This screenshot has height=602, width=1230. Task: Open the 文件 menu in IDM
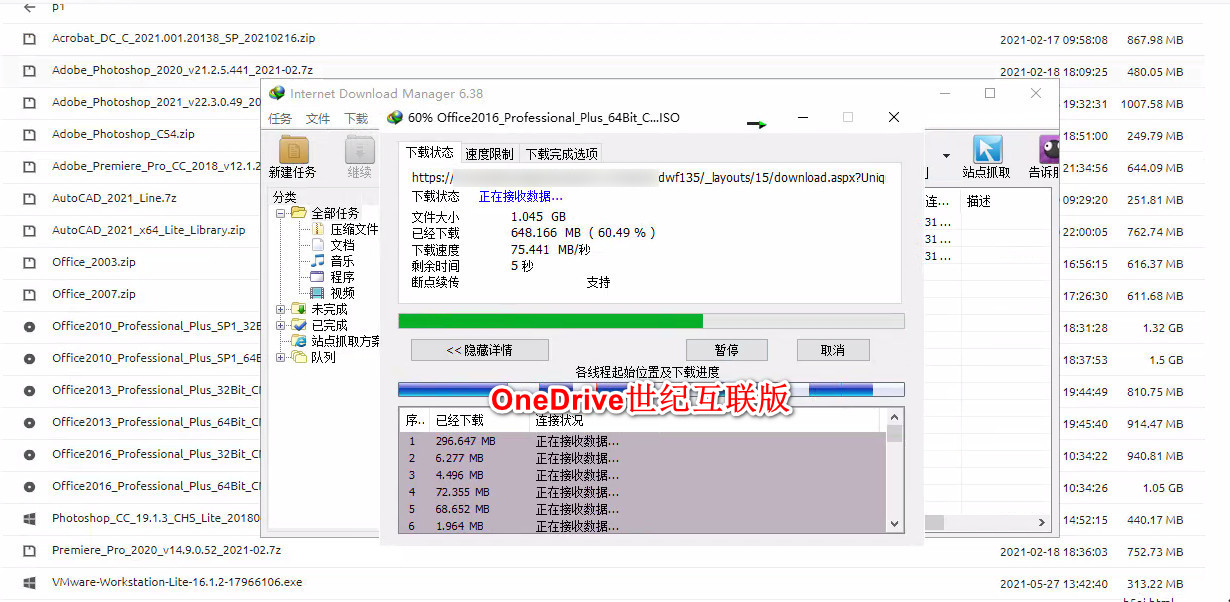point(318,118)
